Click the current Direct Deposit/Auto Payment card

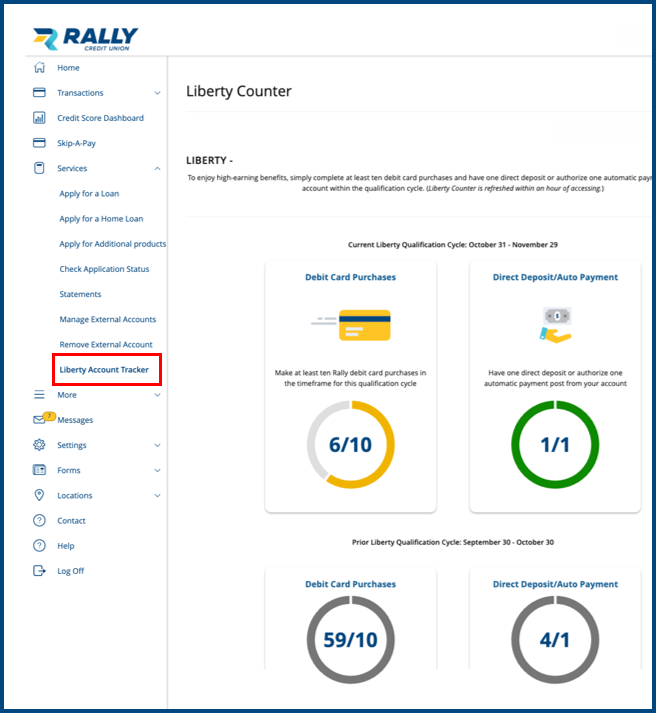click(555, 385)
